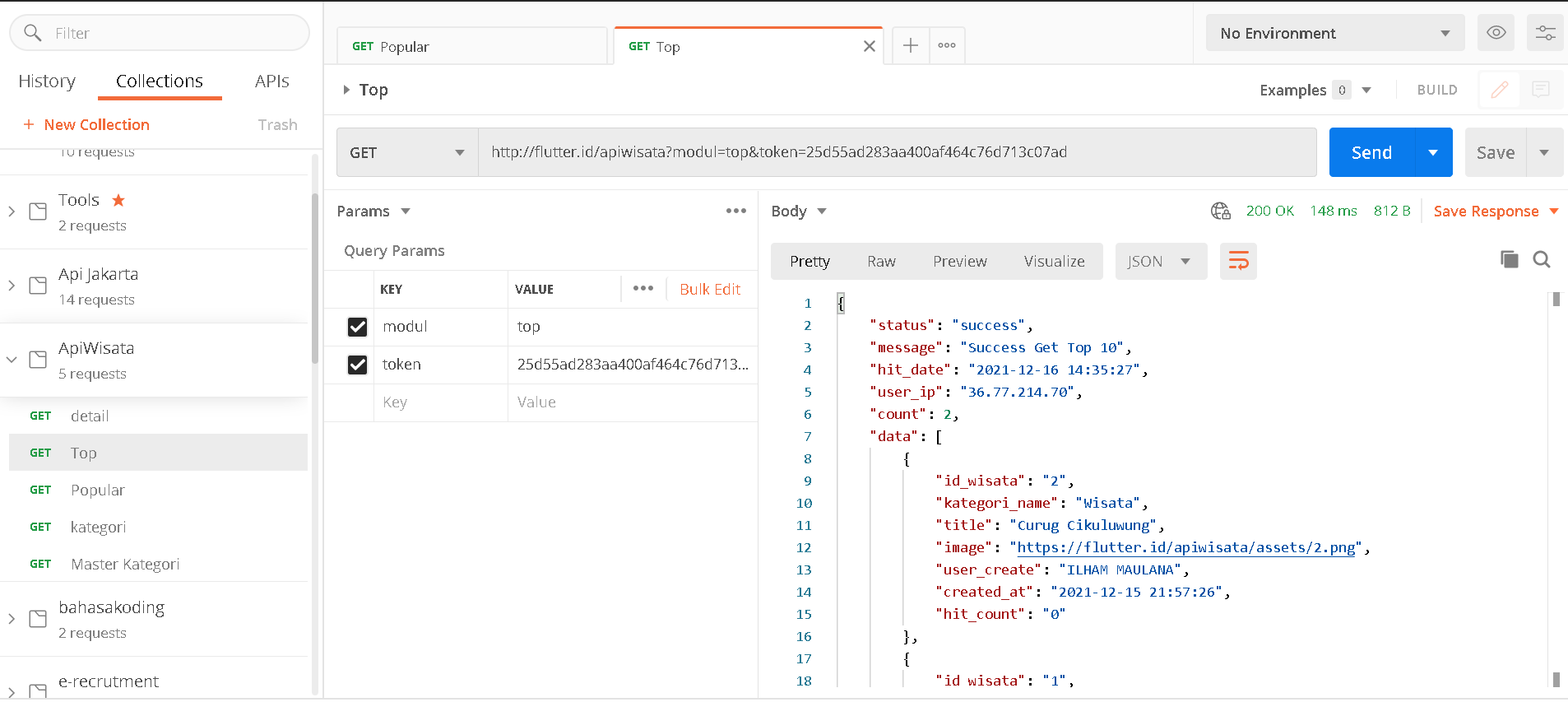The image size is (1568, 702).
Task: Select the Pretty response view
Action: pyautogui.click(x=810, y=261)
